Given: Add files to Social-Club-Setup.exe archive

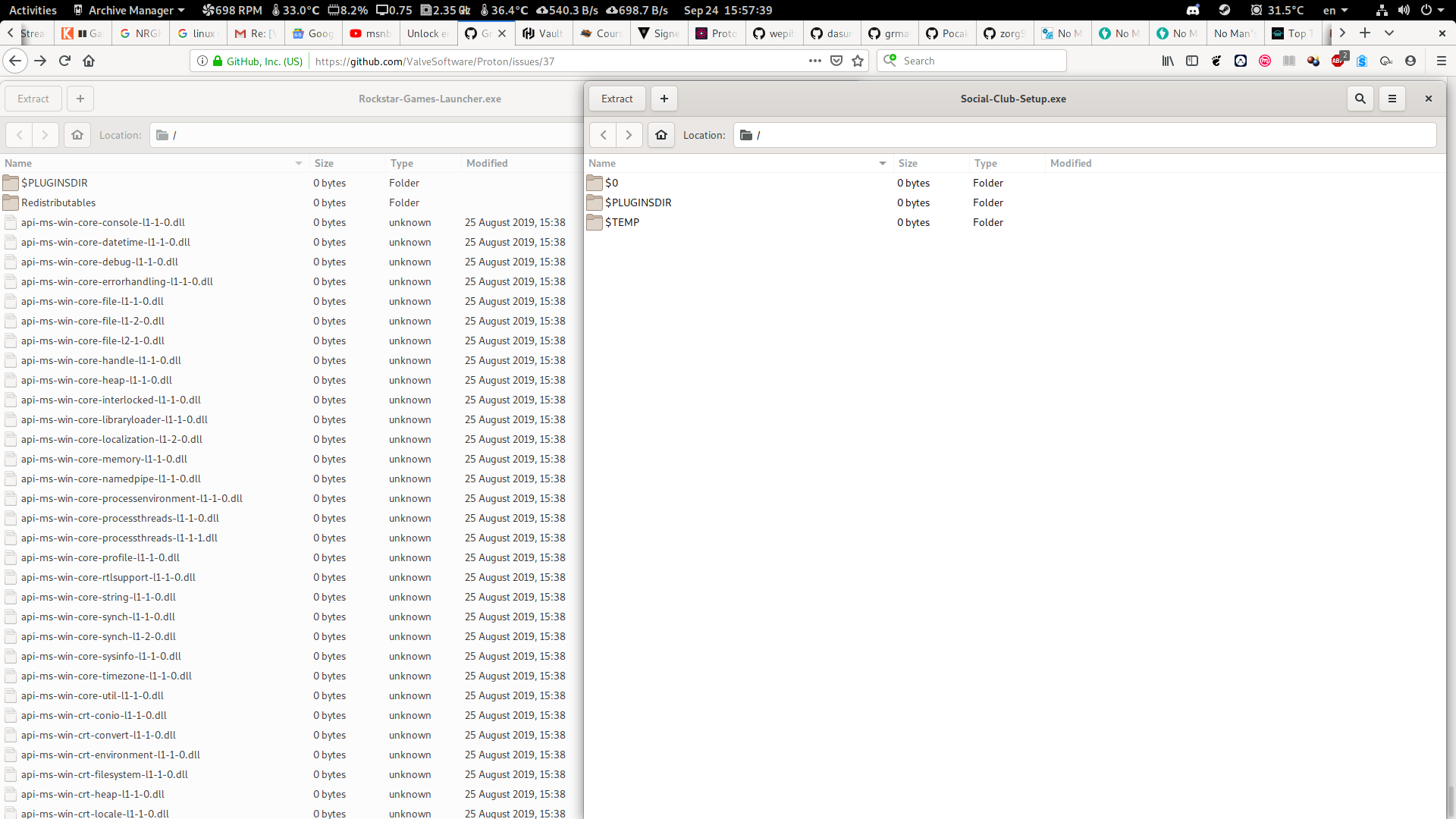Looking at the screenshot, I should pos(664,99).
